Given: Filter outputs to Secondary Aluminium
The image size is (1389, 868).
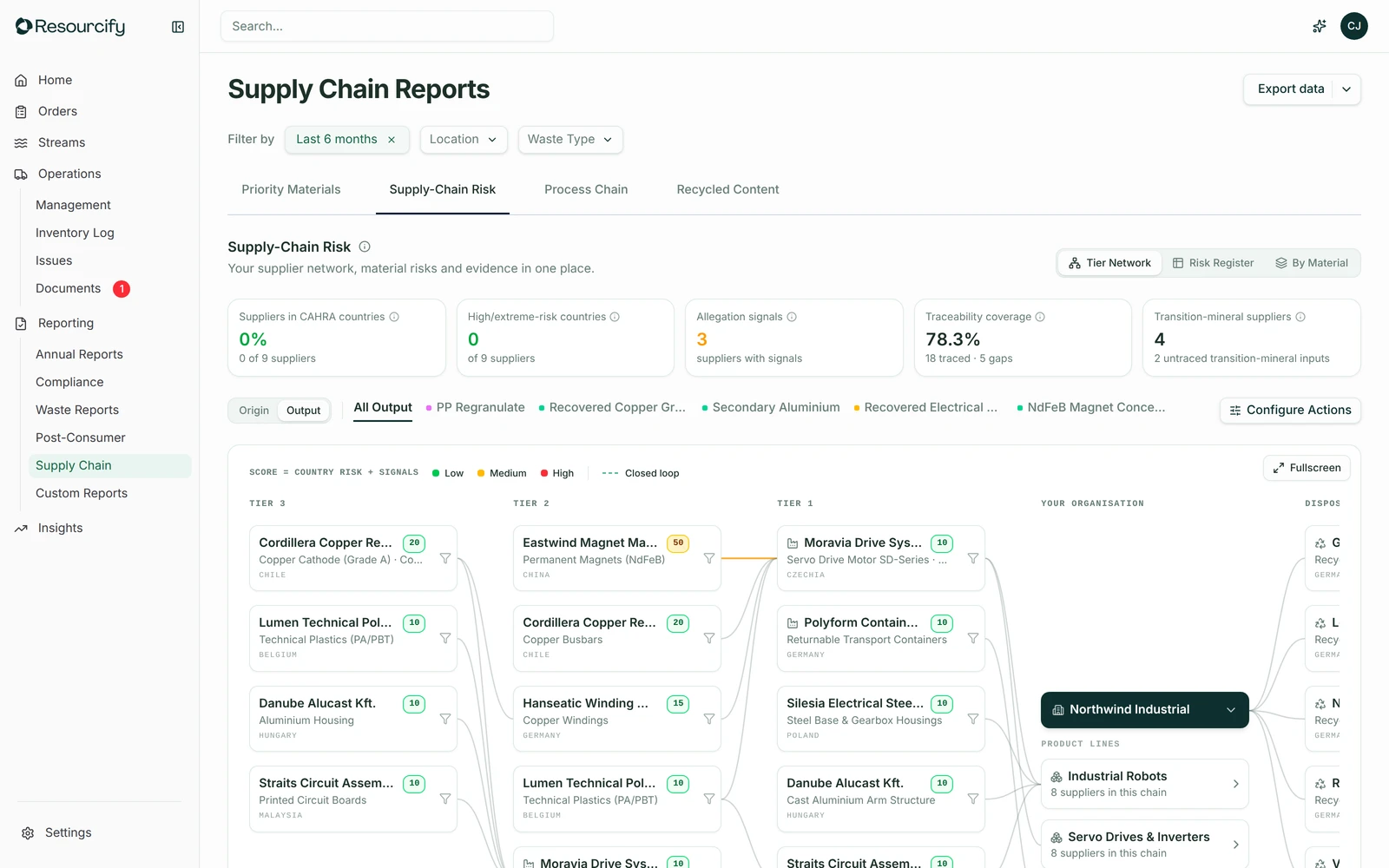Looking at the screenshot, I should 771,407.
